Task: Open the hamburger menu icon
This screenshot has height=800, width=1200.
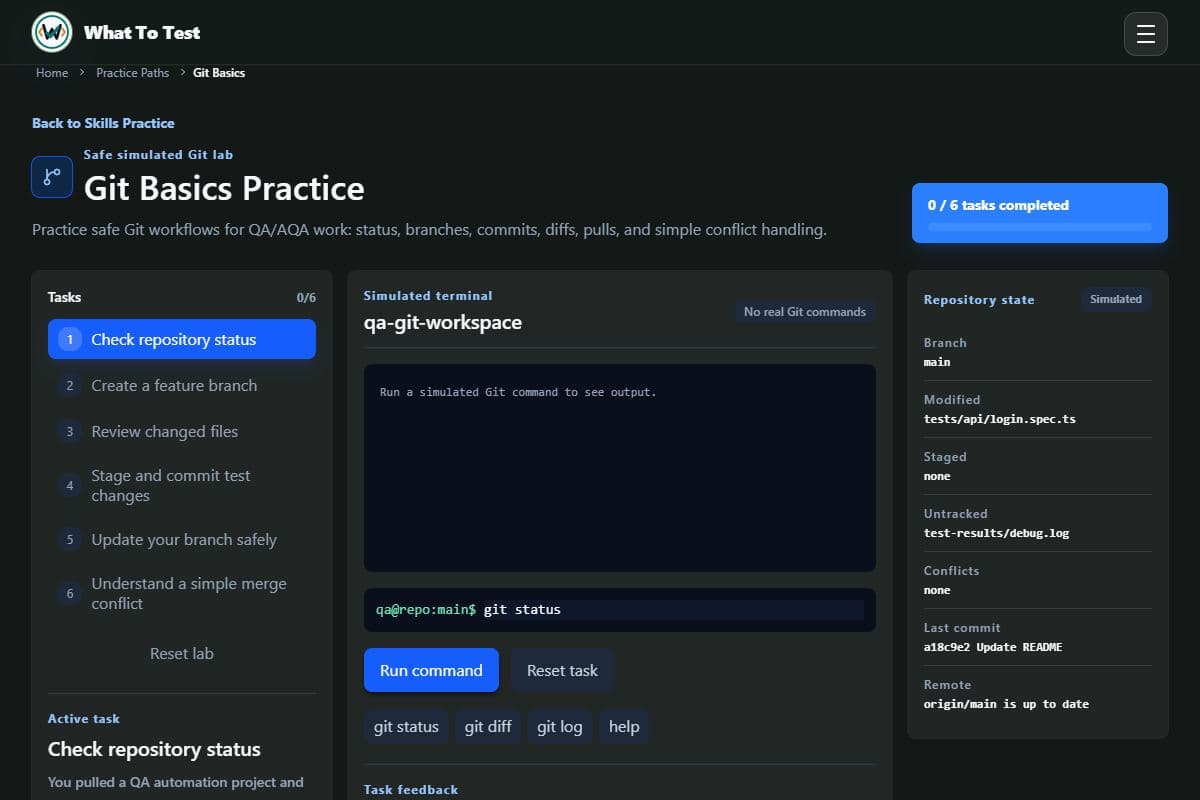Action: point(1146,34)
